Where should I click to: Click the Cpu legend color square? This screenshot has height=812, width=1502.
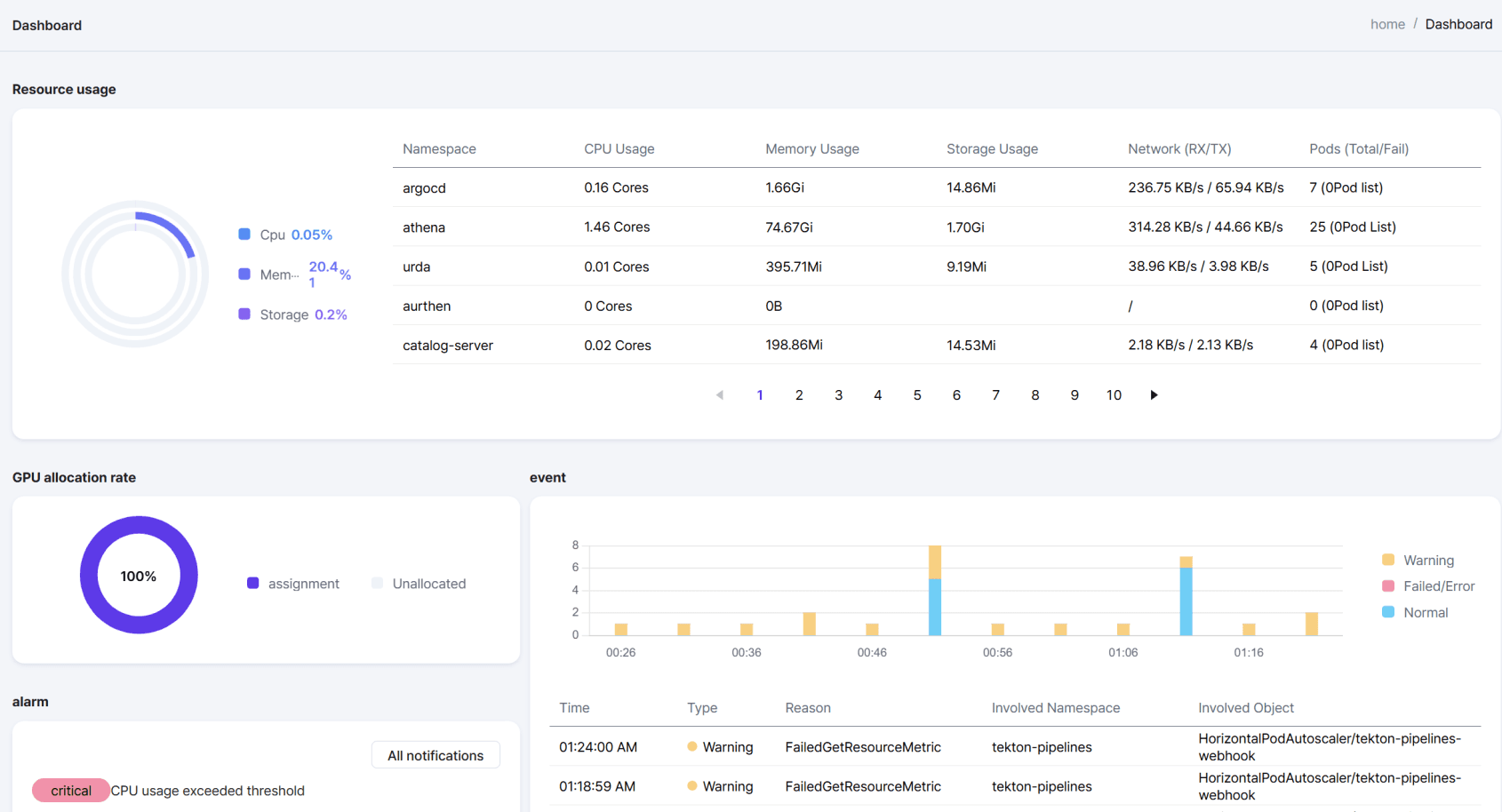pyautogui.click(x=244, y=235)
